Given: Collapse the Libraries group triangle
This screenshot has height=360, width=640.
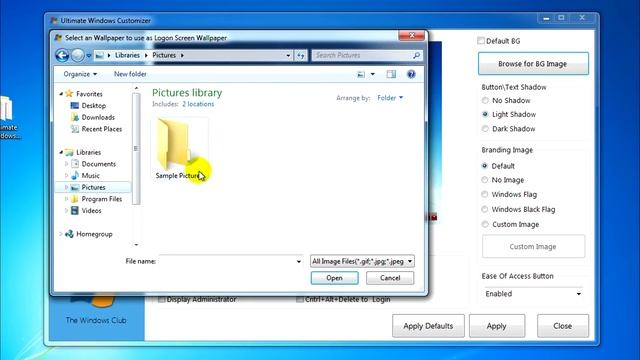Looking at the screenshot, I should [61, 152].
